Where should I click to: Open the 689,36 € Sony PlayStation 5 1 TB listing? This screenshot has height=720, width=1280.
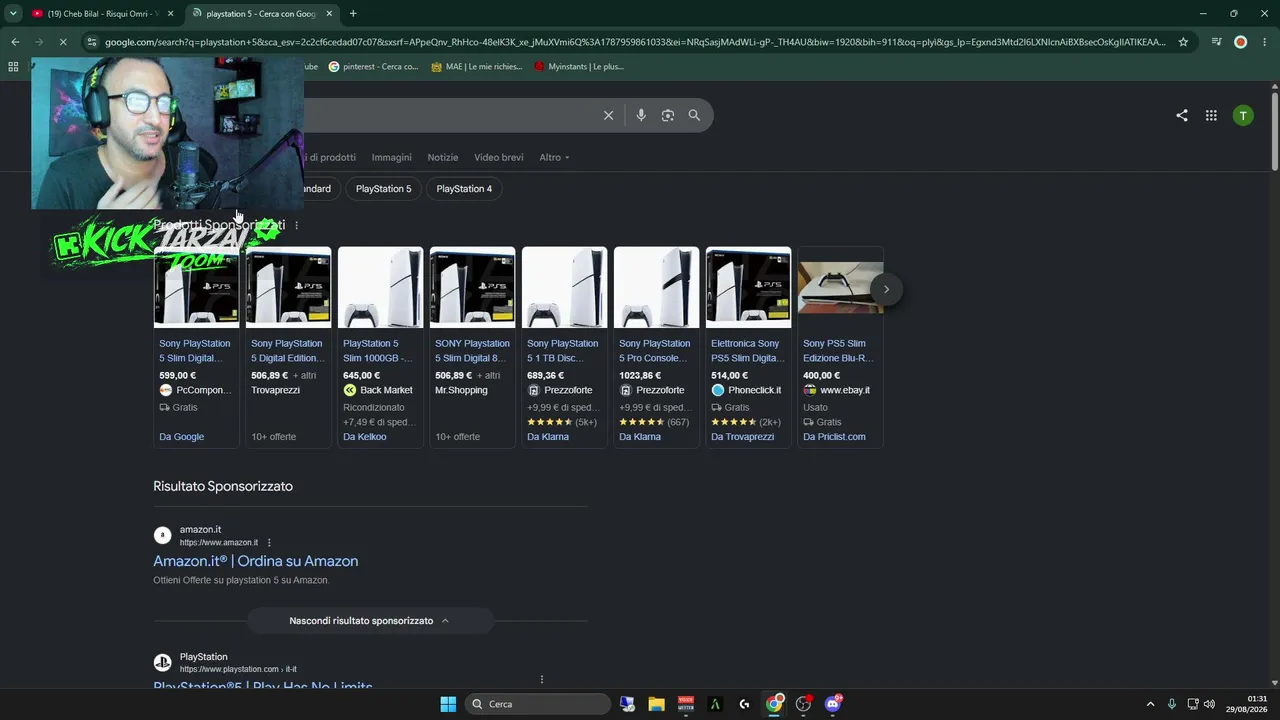(x=564, y=347)
